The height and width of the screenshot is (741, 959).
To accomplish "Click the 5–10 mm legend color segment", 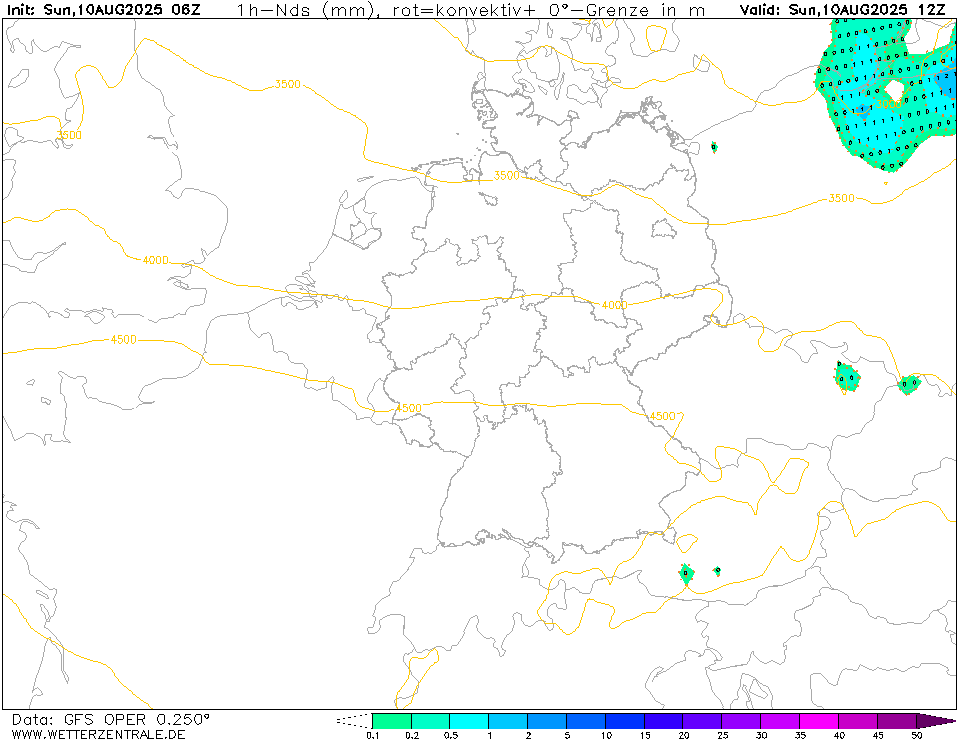I will (x=586, y=721).
